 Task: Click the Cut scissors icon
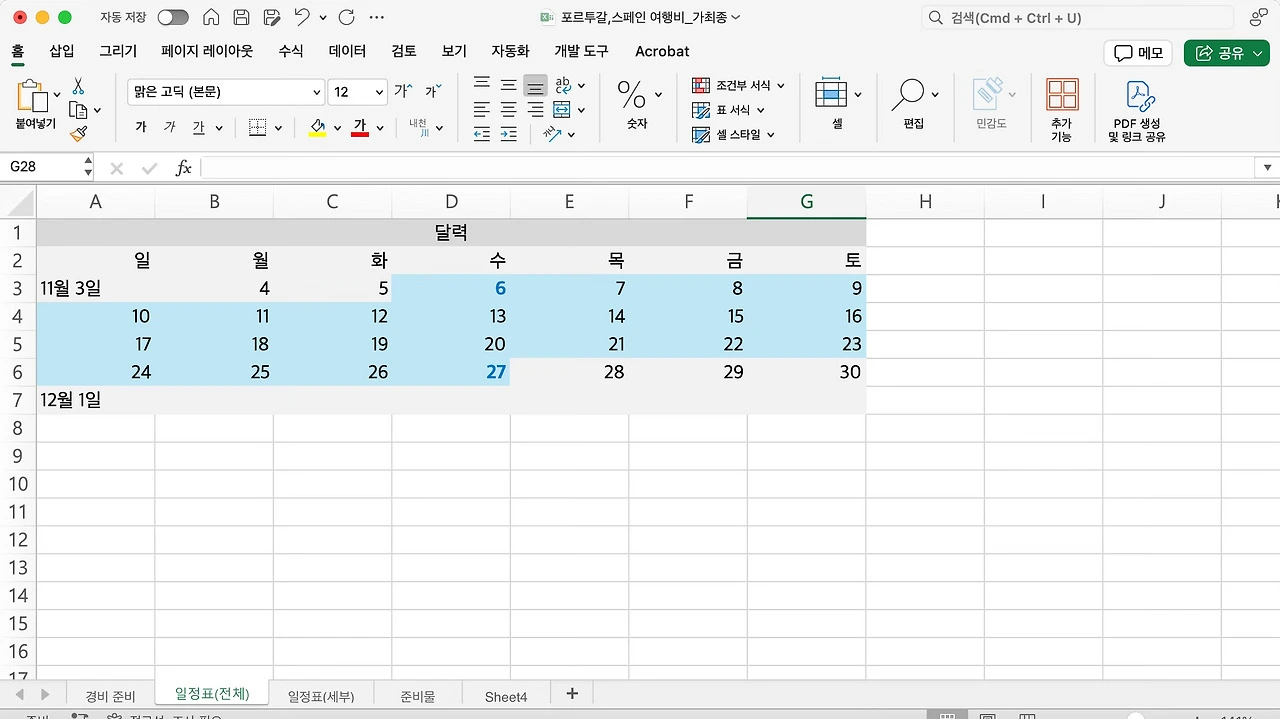pyautogui.click(x=78, y=87)
